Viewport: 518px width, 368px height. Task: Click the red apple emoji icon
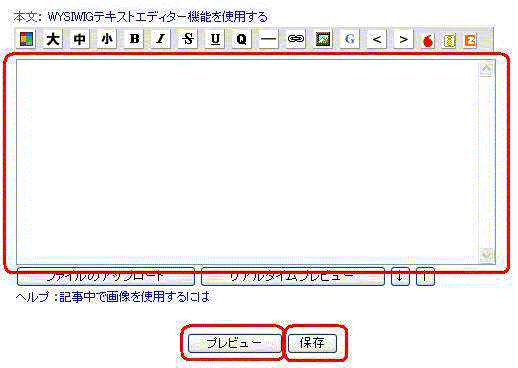pyautogui.click(x=428, y=41)
